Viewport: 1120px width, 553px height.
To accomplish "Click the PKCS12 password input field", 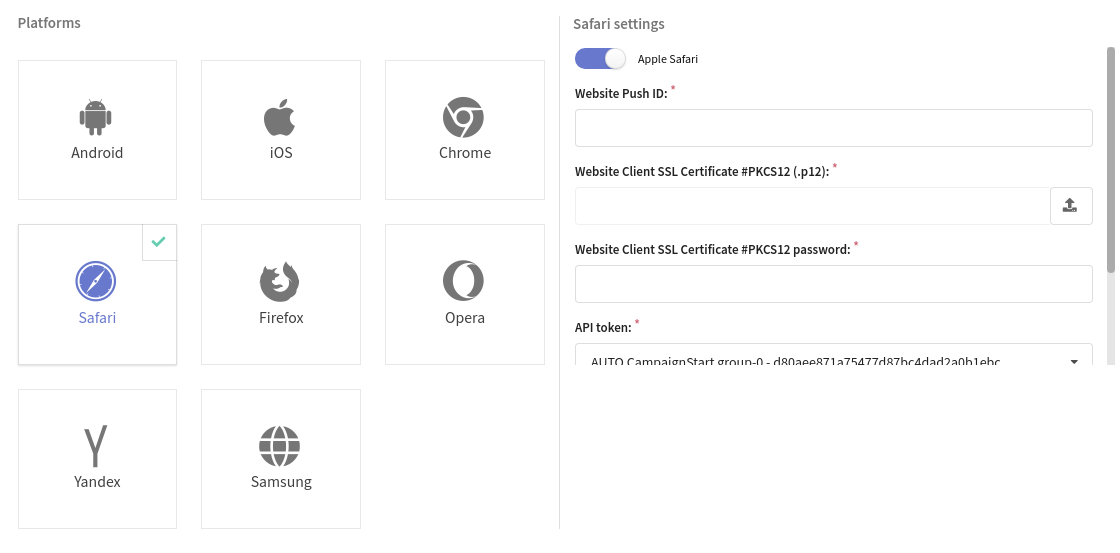I will tap(834, 284).
